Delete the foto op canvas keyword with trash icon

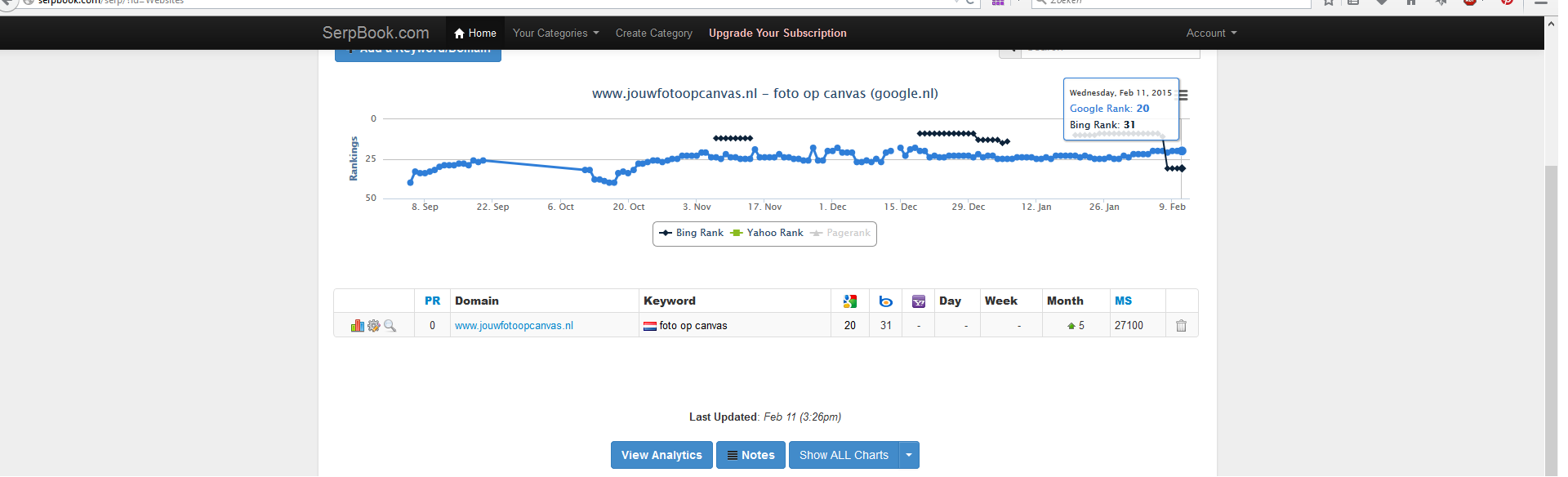point(1181,326)
